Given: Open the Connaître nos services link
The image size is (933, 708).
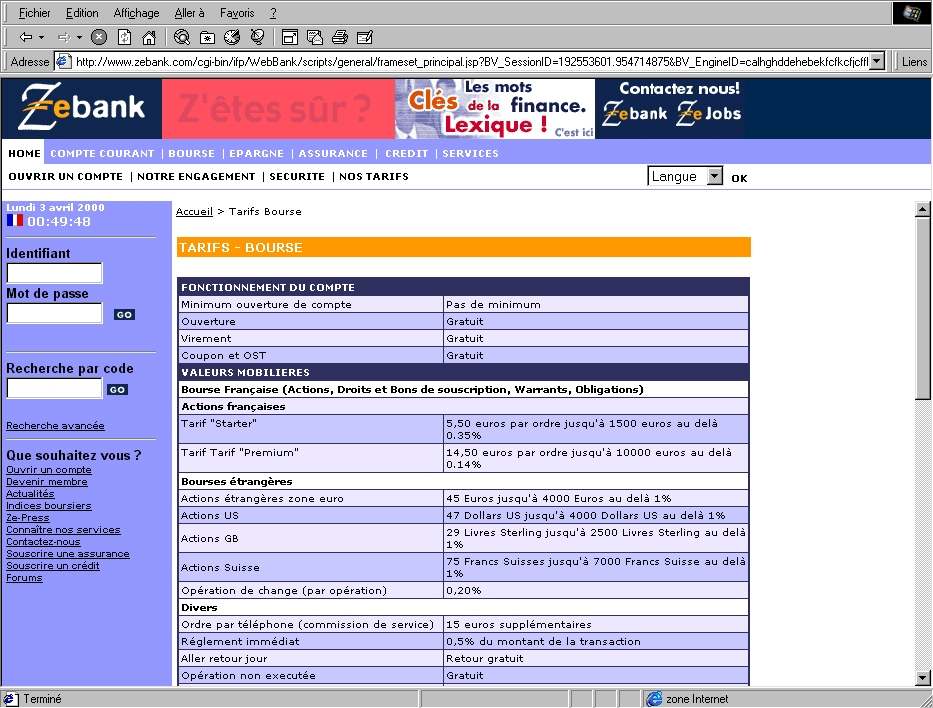Looking at the screenshot, I should coord(63,530).
